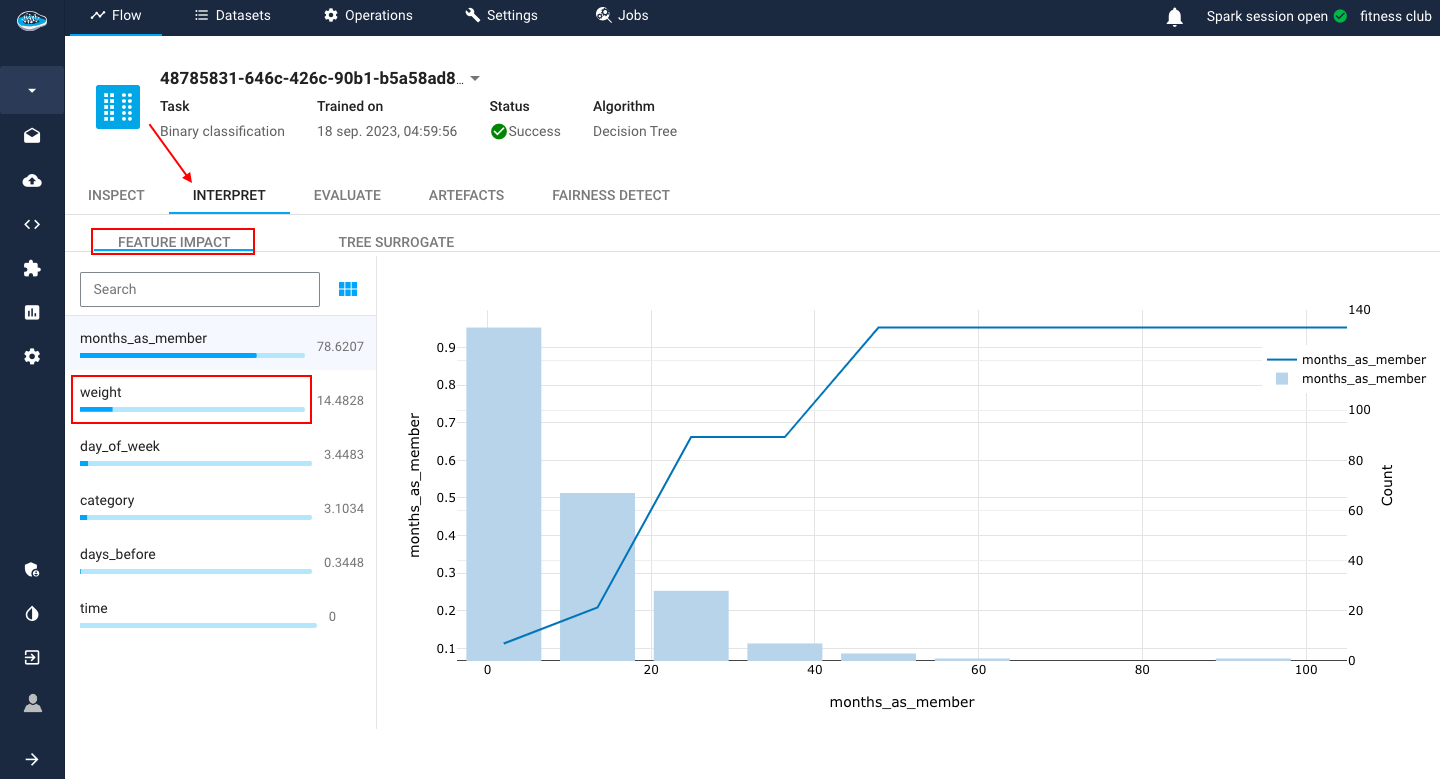Expand the left sidebar with arrow

click(x=32, y=759)
